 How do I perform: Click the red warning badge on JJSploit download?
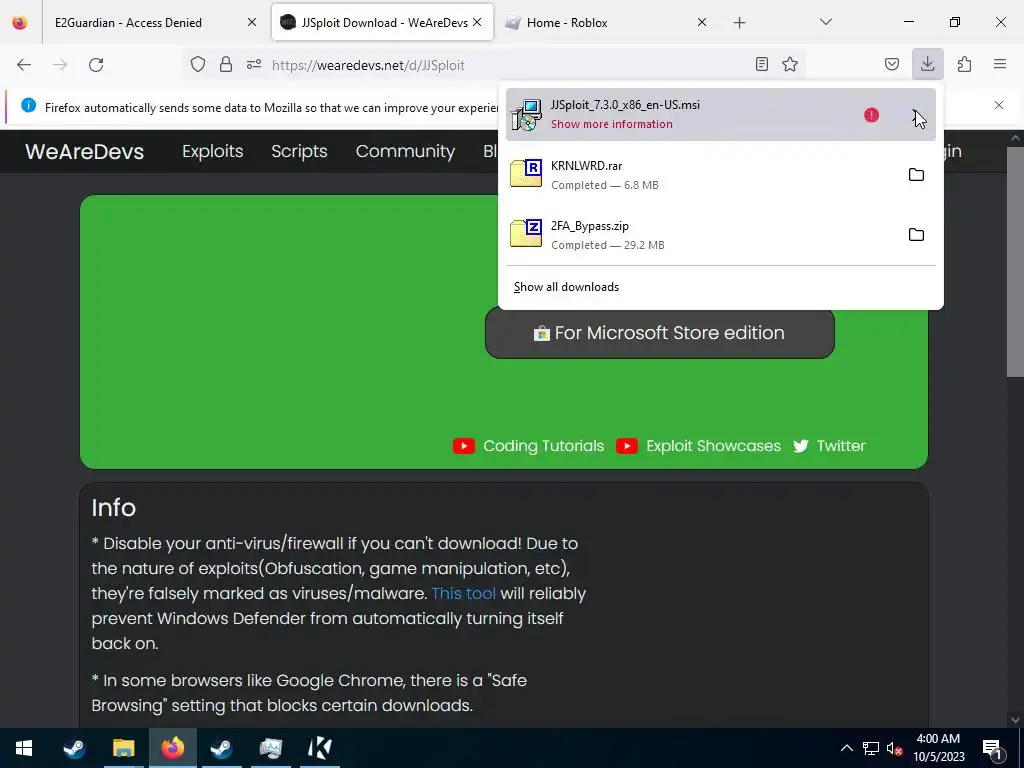(x=871, y=115)
